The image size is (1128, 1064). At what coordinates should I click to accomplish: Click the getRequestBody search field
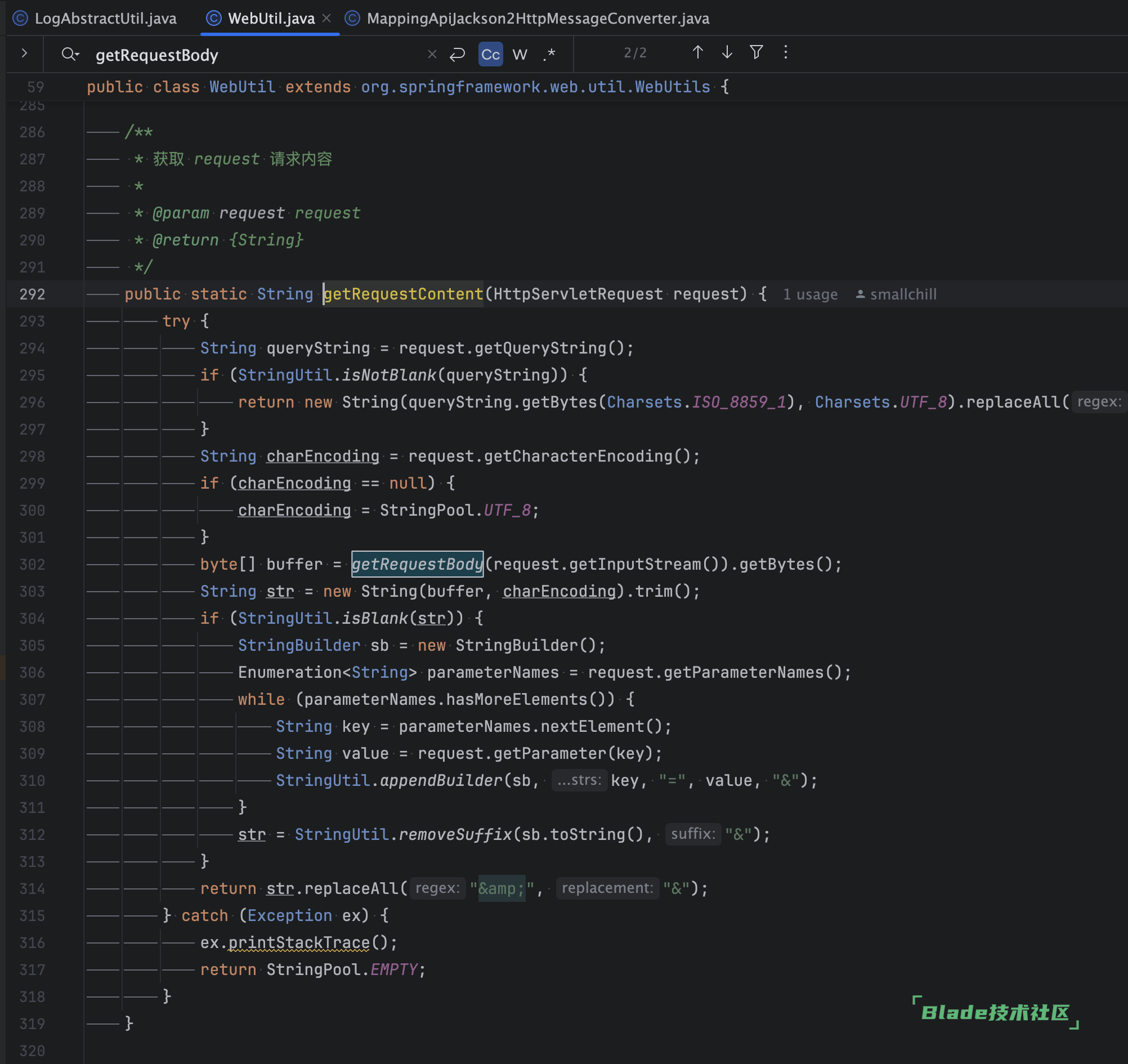(256, 55)
